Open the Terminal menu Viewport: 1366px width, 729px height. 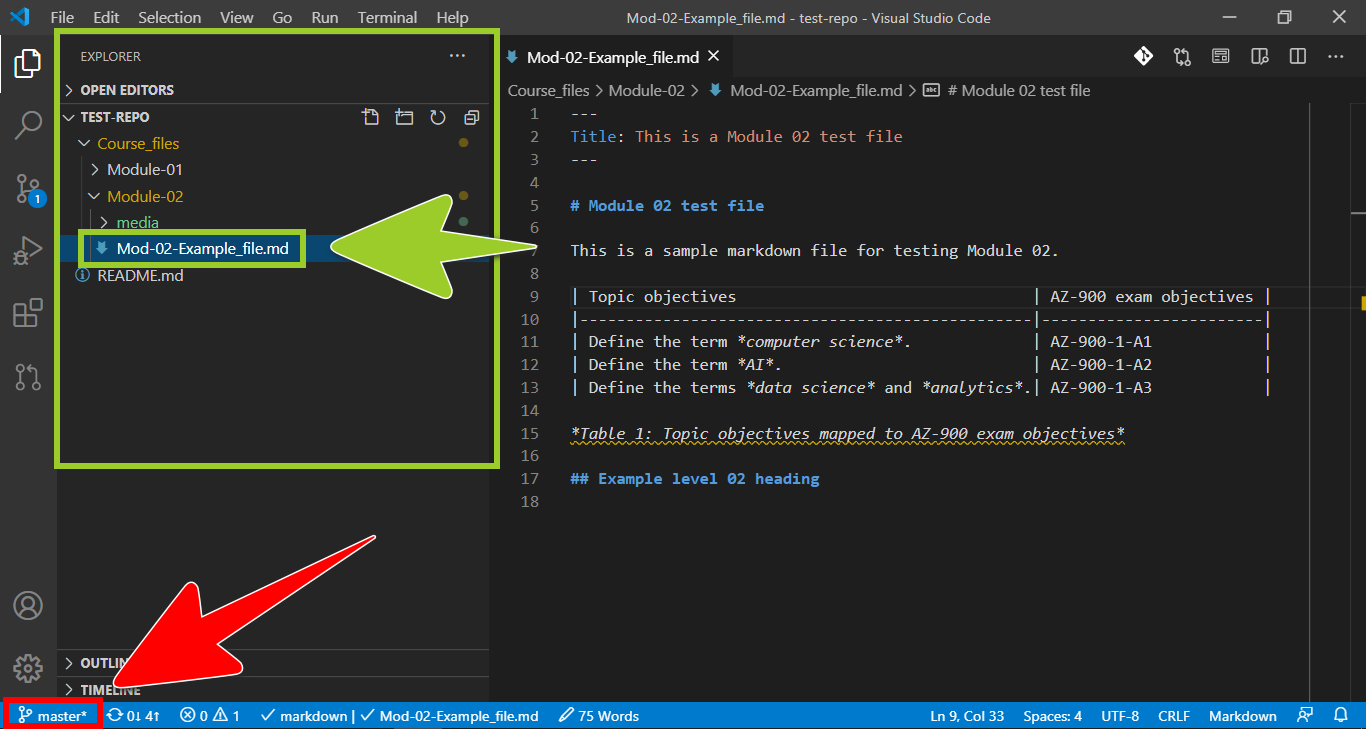point(388,17)
